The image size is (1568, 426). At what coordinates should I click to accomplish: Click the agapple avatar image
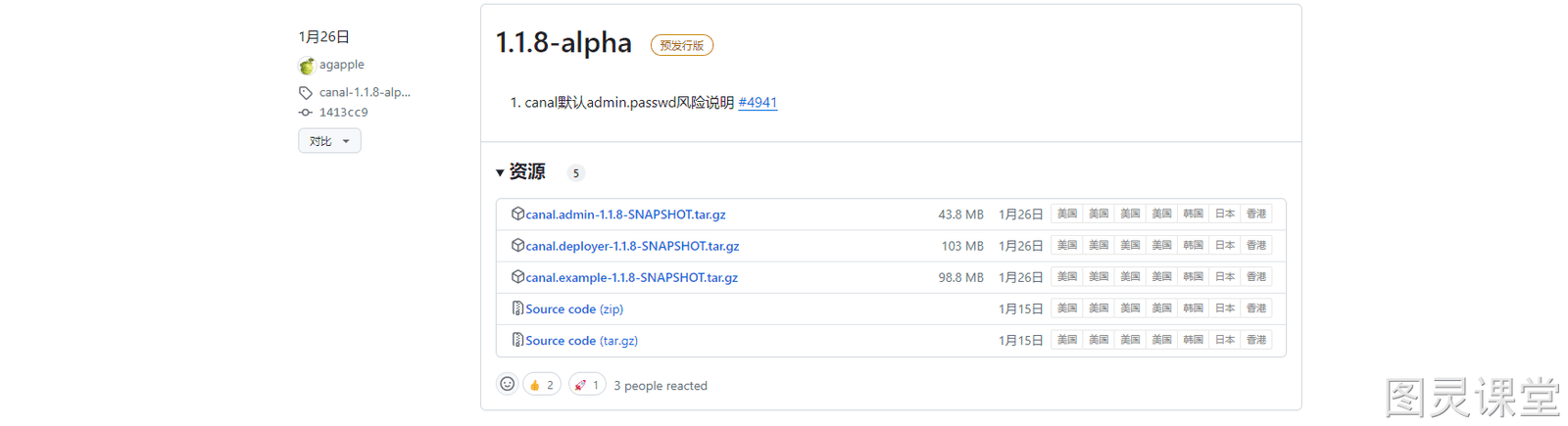pos(307,66)
